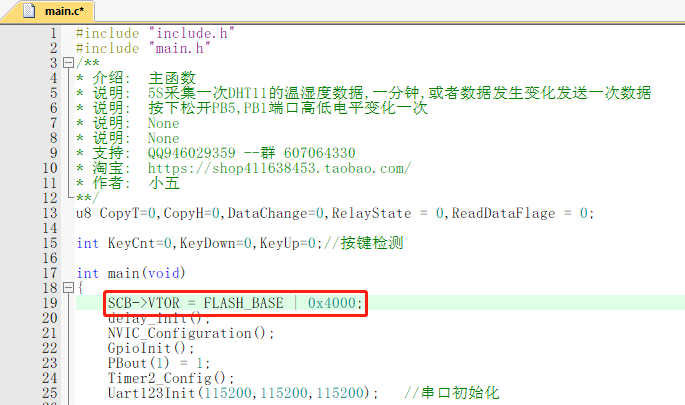Click the 介绍: 主函数 comment line
Viewport: 685px width, 405px height.
pyautogui.click(x=136, y=78)
